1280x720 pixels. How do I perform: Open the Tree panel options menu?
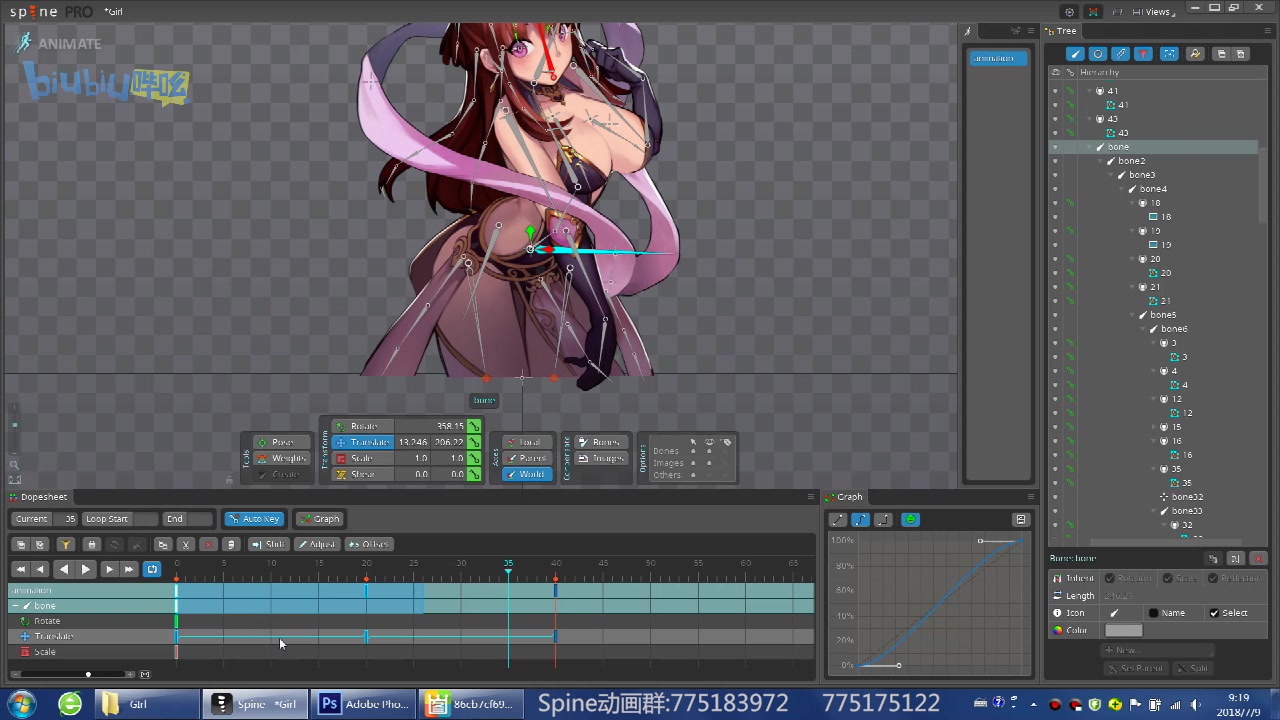1270,31
